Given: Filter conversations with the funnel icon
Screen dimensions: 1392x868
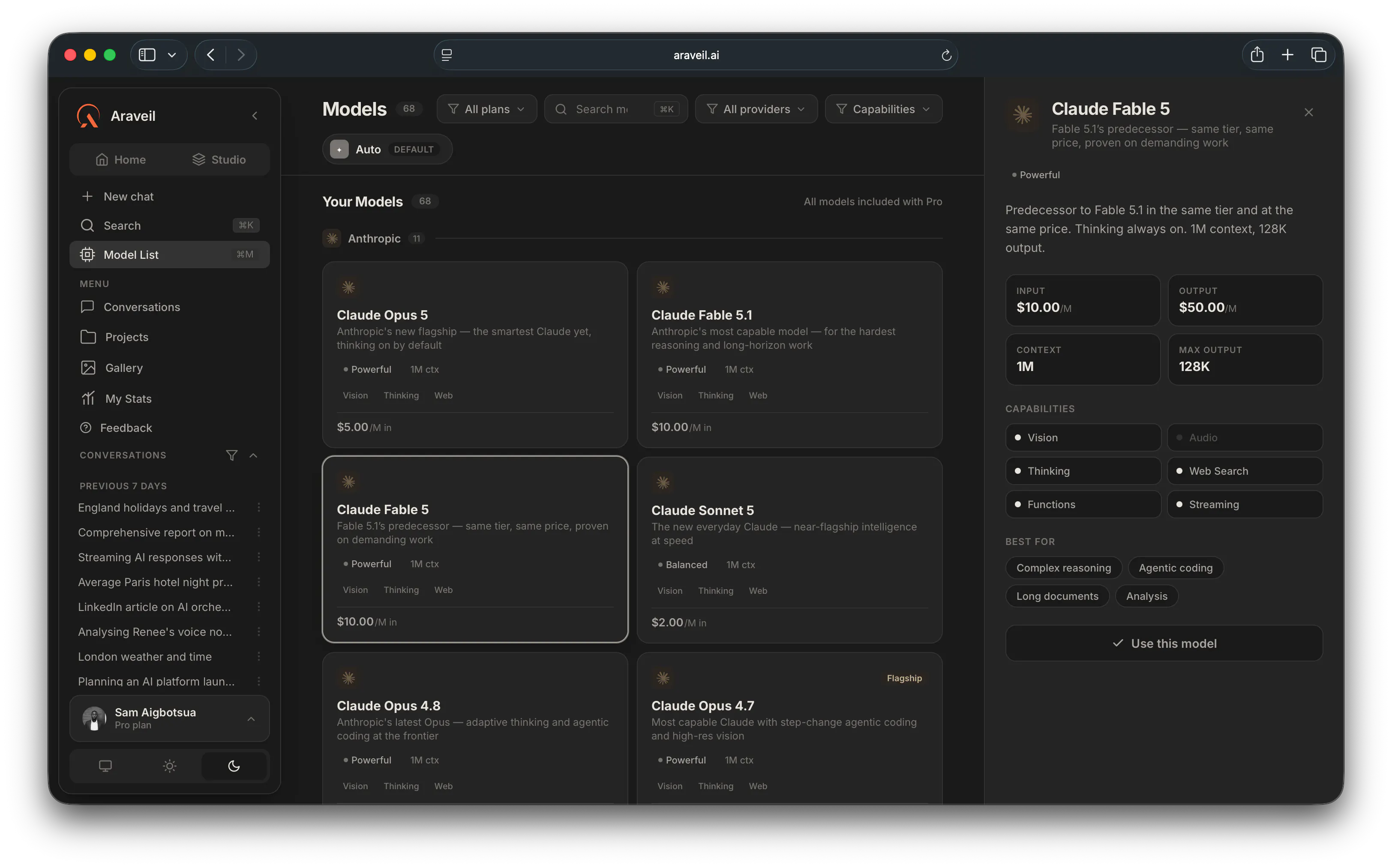Looking at the screenshot, I should tap(231, 455).
